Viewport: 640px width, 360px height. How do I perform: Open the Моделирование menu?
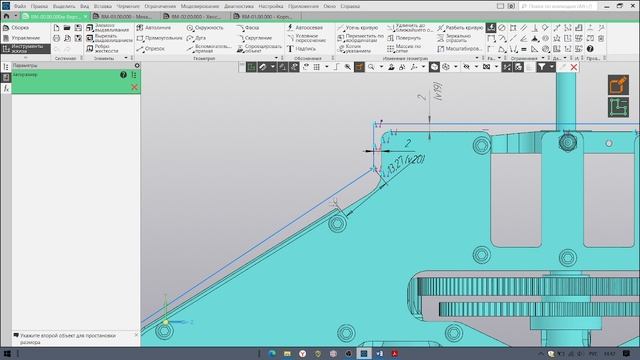point(200,6)
